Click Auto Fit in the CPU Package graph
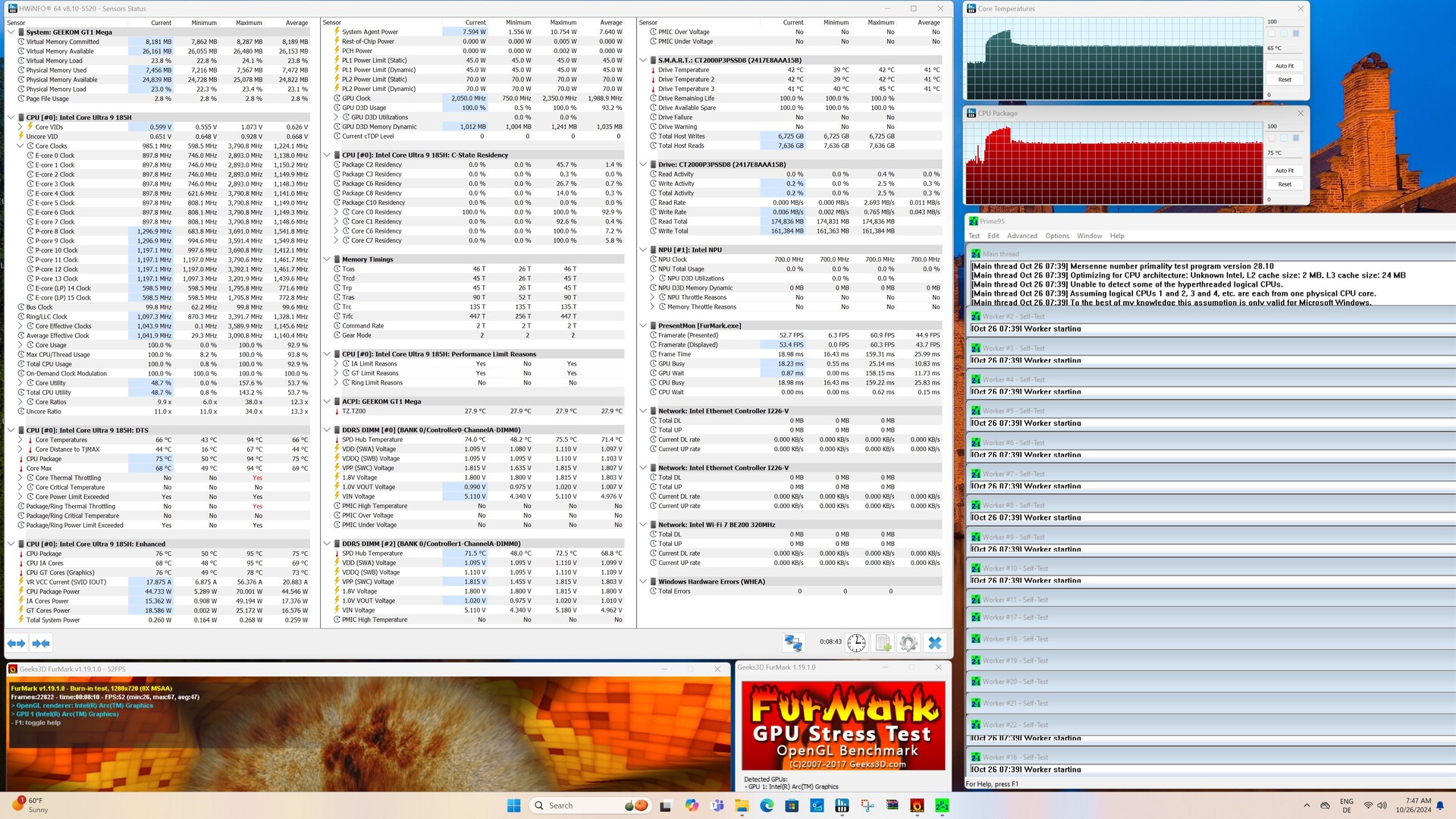The height and width of the screenshot is (819, 1456). click(1285, 171)
